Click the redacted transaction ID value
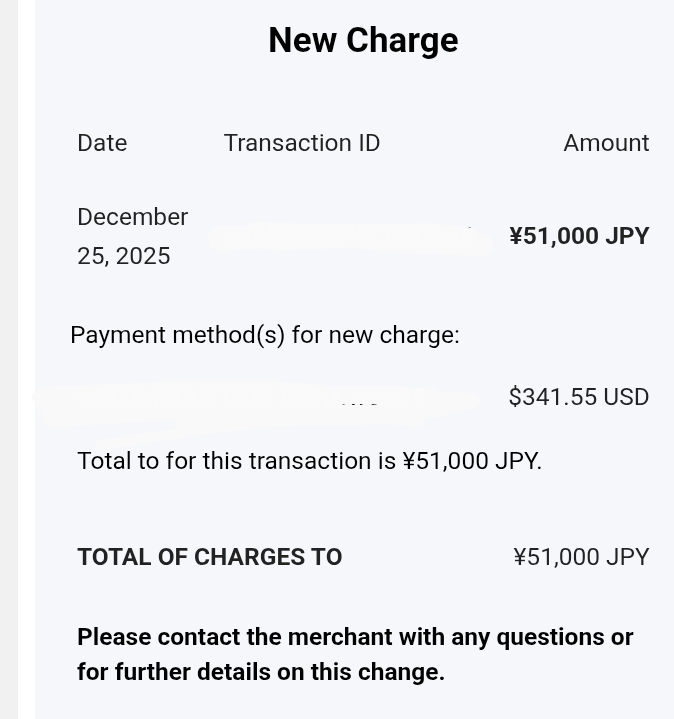Viewport: 674px width, 719px height. coord(350,238)
